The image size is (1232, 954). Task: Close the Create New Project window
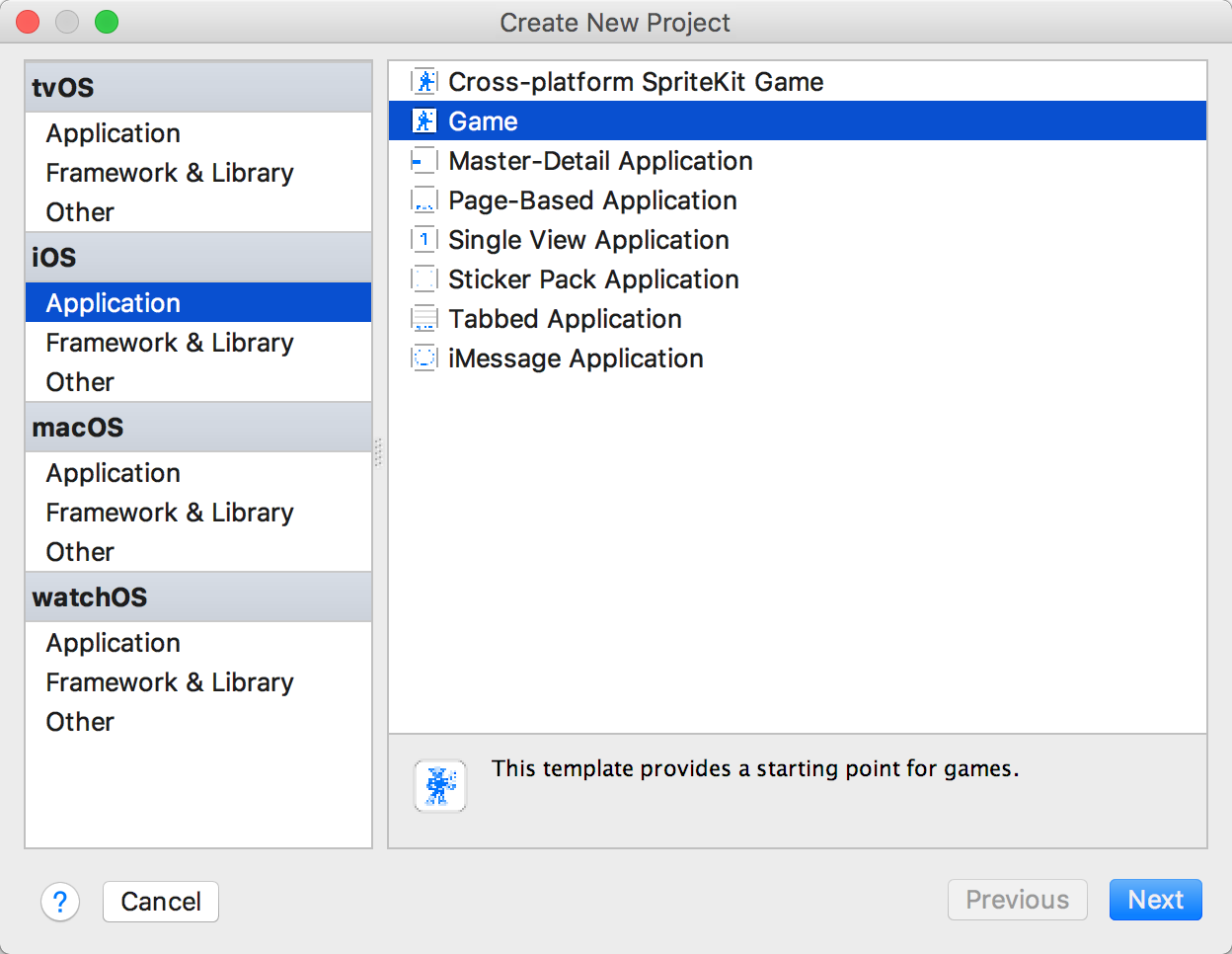pos(28,22)
